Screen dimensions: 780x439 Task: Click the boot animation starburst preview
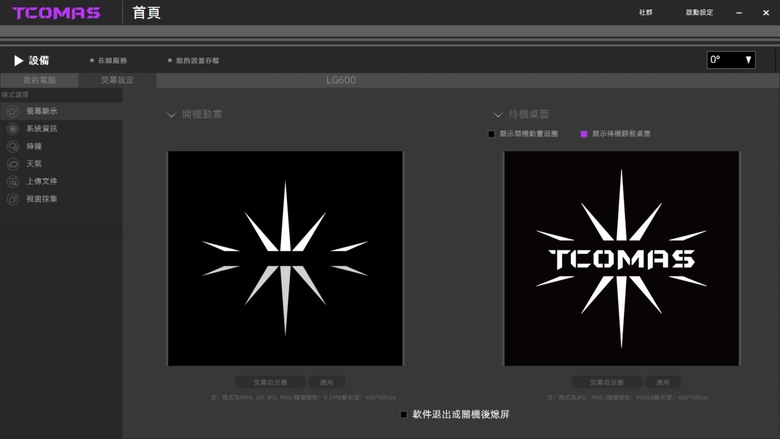point(285,259)
